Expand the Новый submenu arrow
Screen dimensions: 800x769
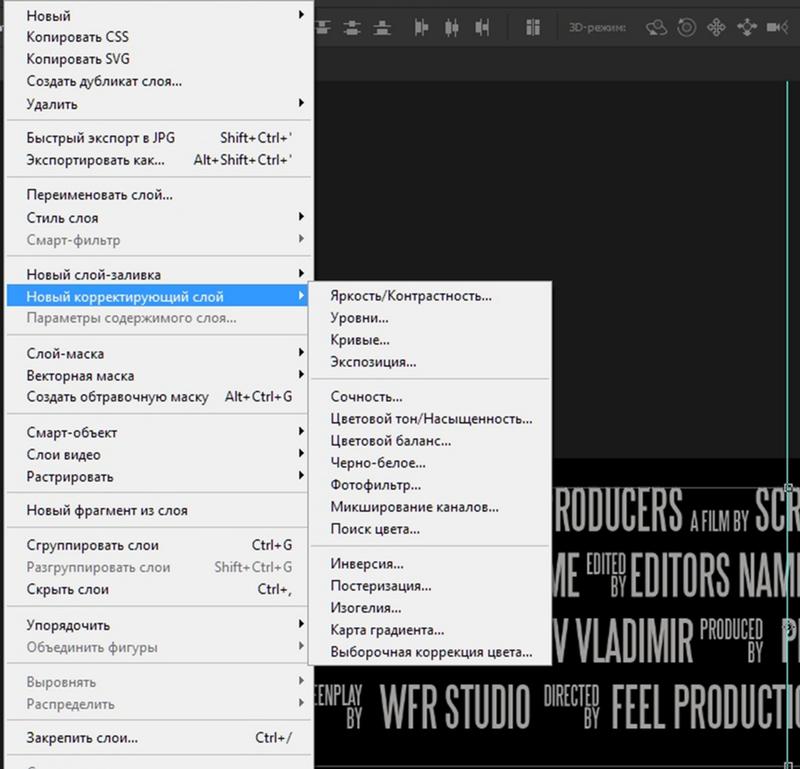tap(301, 15)
